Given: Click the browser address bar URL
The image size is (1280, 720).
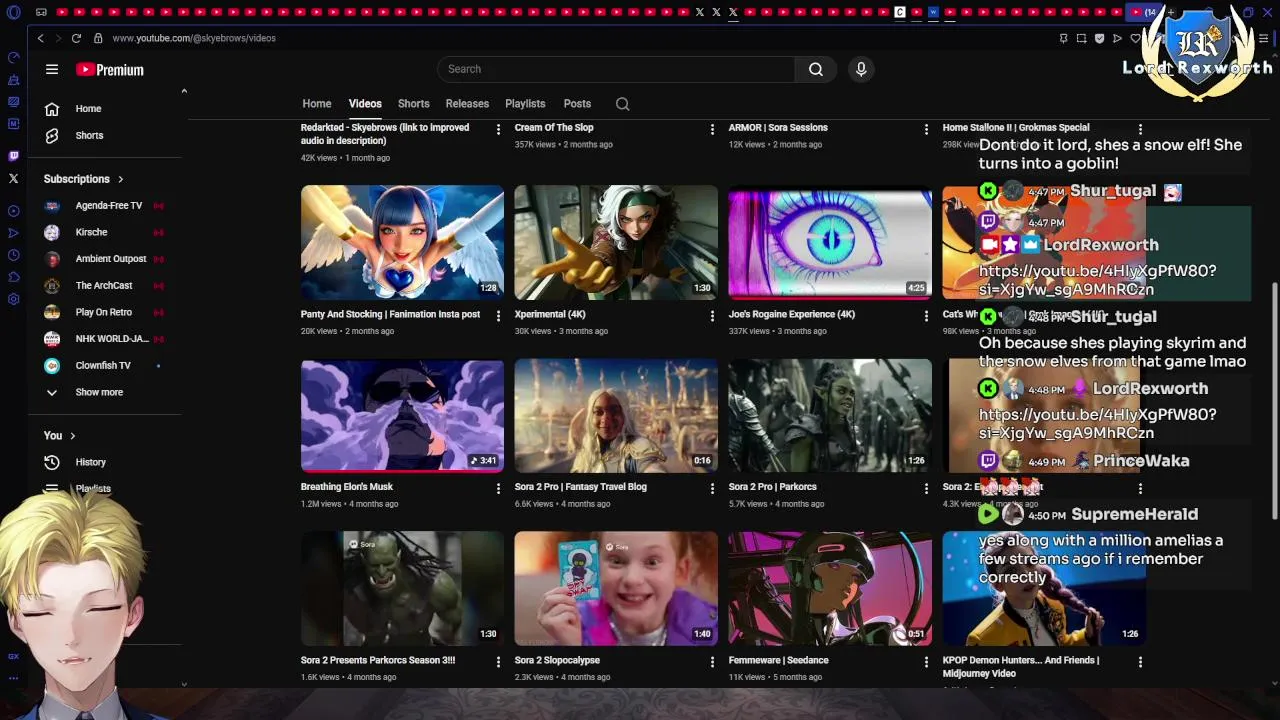Looking at the screenshot, I should [194, 38].
